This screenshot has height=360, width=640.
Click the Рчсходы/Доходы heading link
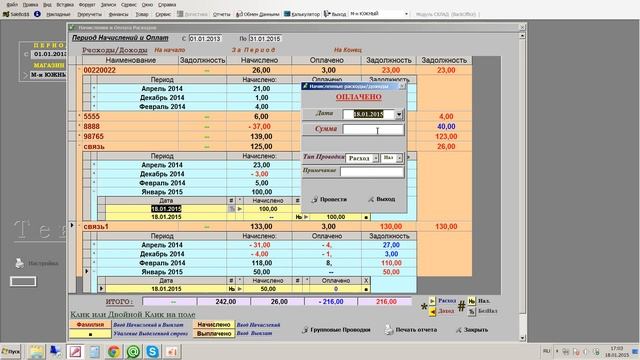[114, 50]
